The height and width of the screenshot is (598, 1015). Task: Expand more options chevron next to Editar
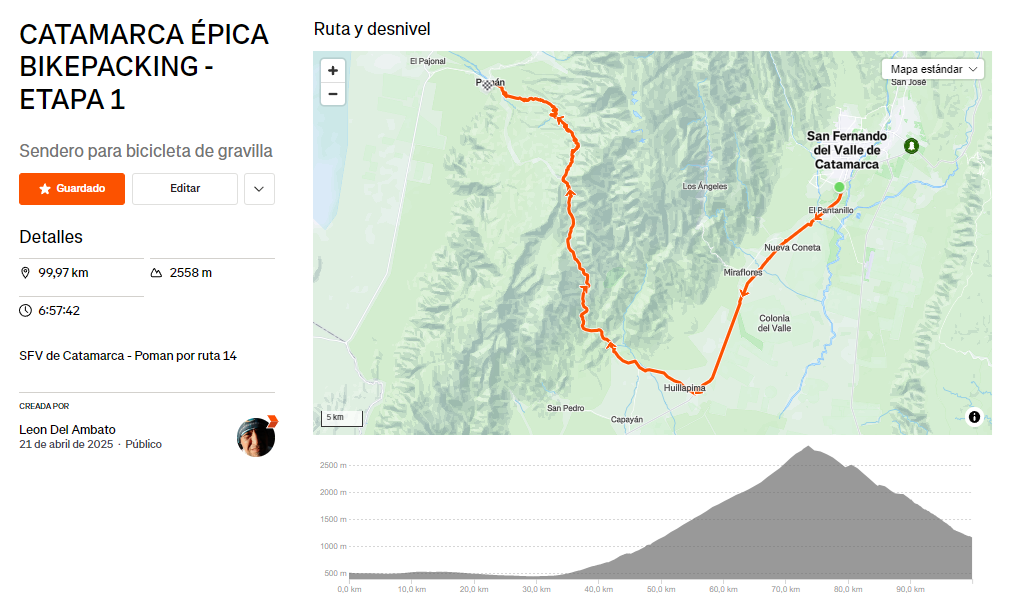[x=259, y=189]
